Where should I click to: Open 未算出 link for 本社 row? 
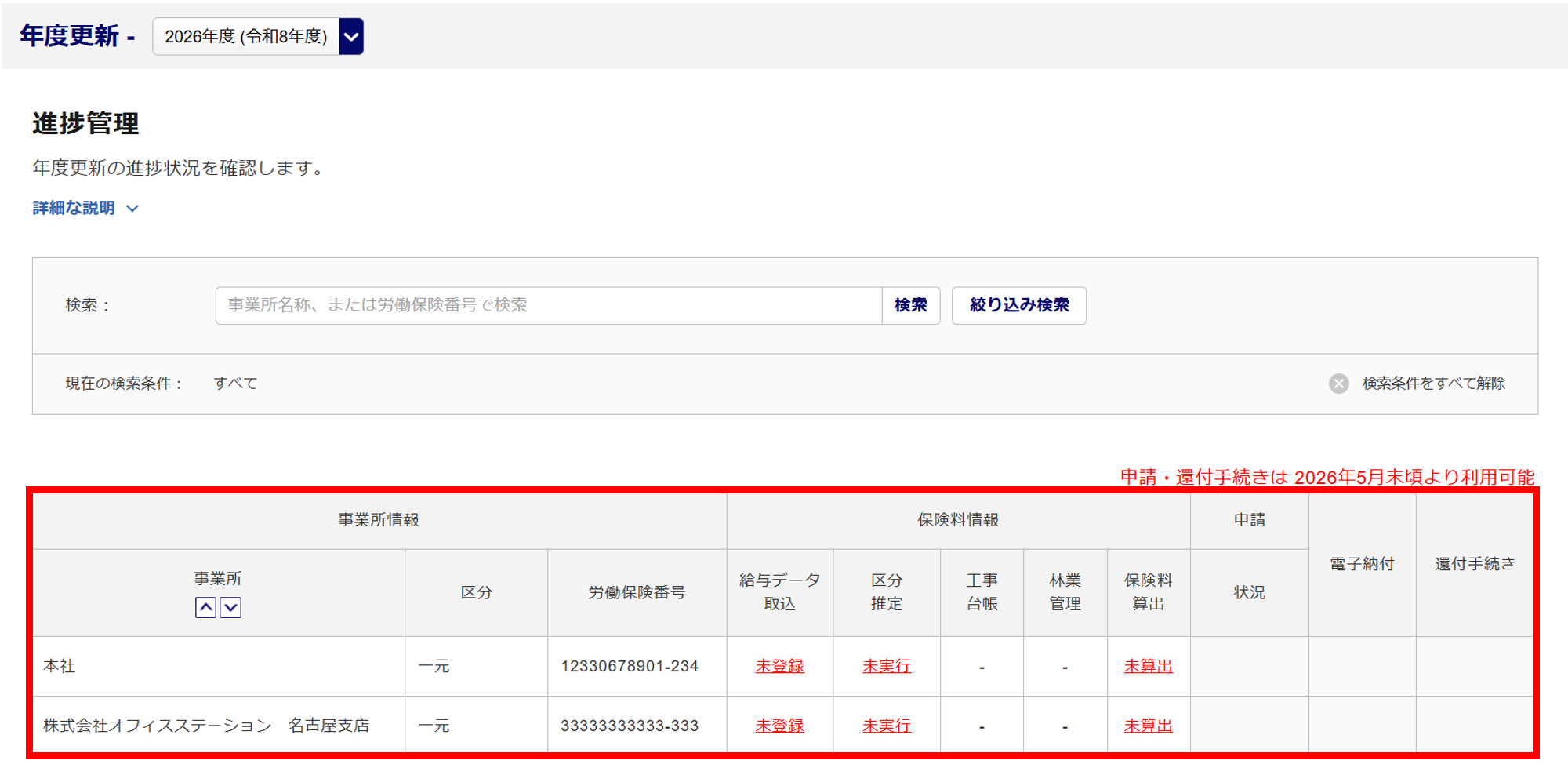pos(1148,667)
